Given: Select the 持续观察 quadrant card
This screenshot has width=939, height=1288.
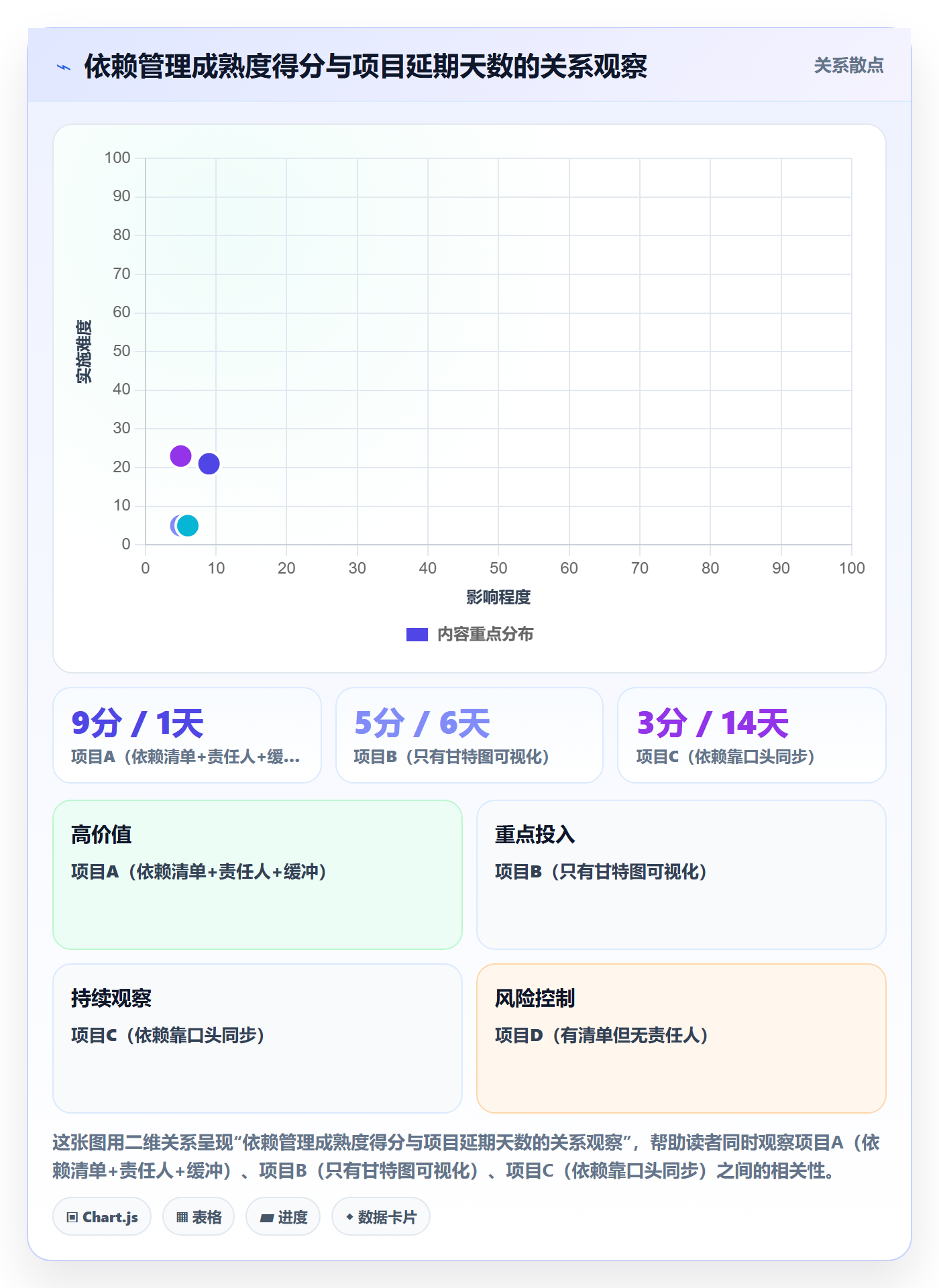Looking at the screenshot, I should (x=258, y=1038).
